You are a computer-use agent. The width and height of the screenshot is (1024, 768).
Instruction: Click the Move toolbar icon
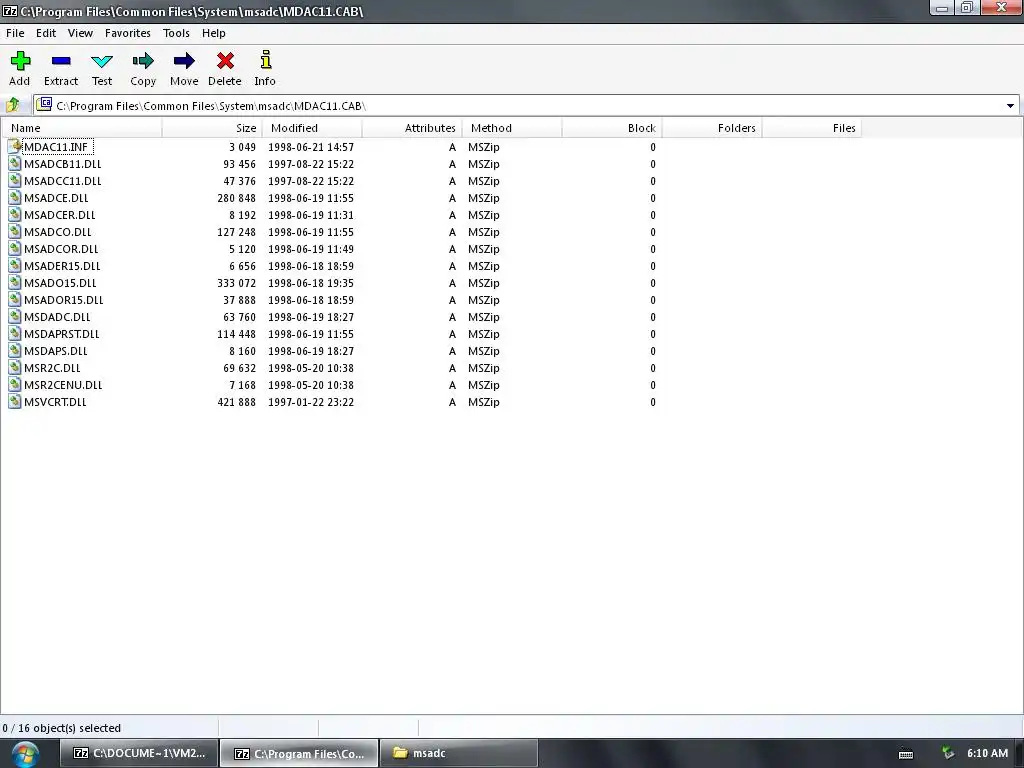[184, 61]
